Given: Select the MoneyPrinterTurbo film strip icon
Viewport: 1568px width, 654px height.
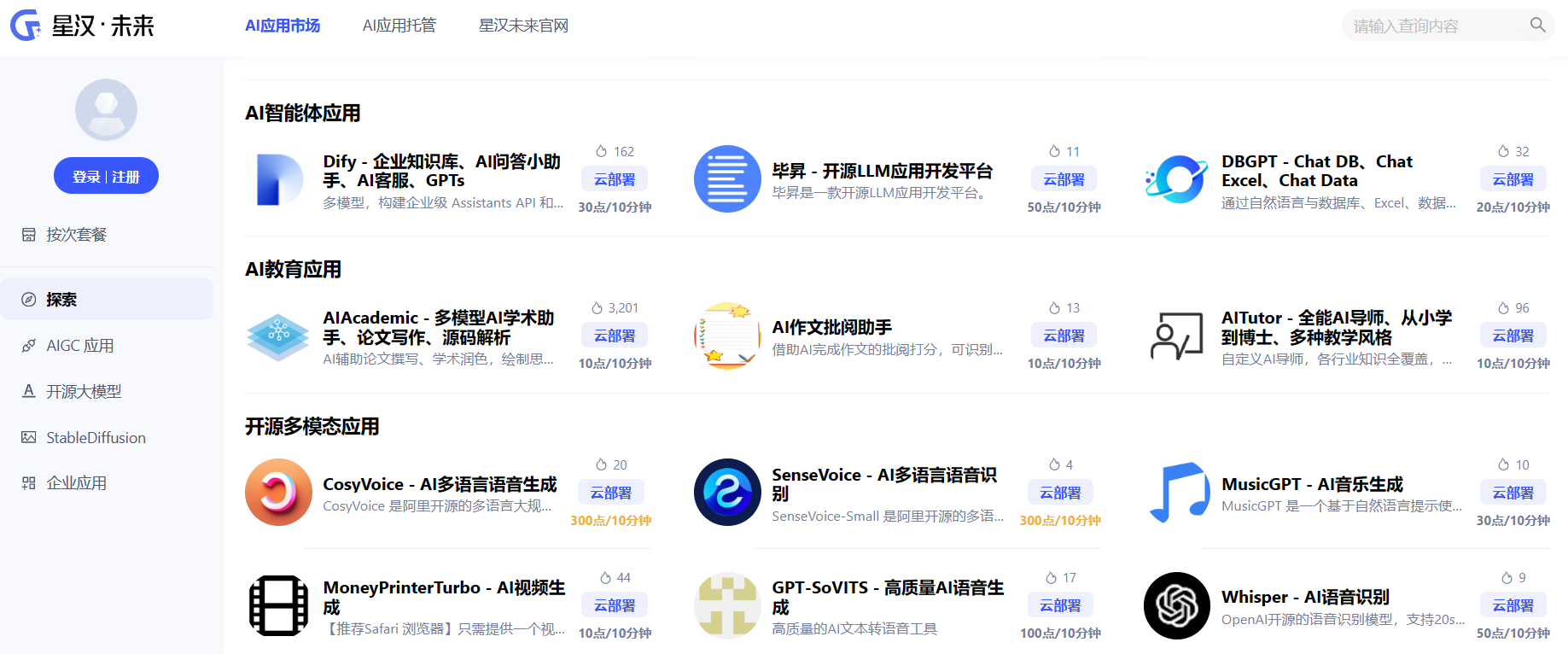Looking at the screenshot, I should pos(278,605).
